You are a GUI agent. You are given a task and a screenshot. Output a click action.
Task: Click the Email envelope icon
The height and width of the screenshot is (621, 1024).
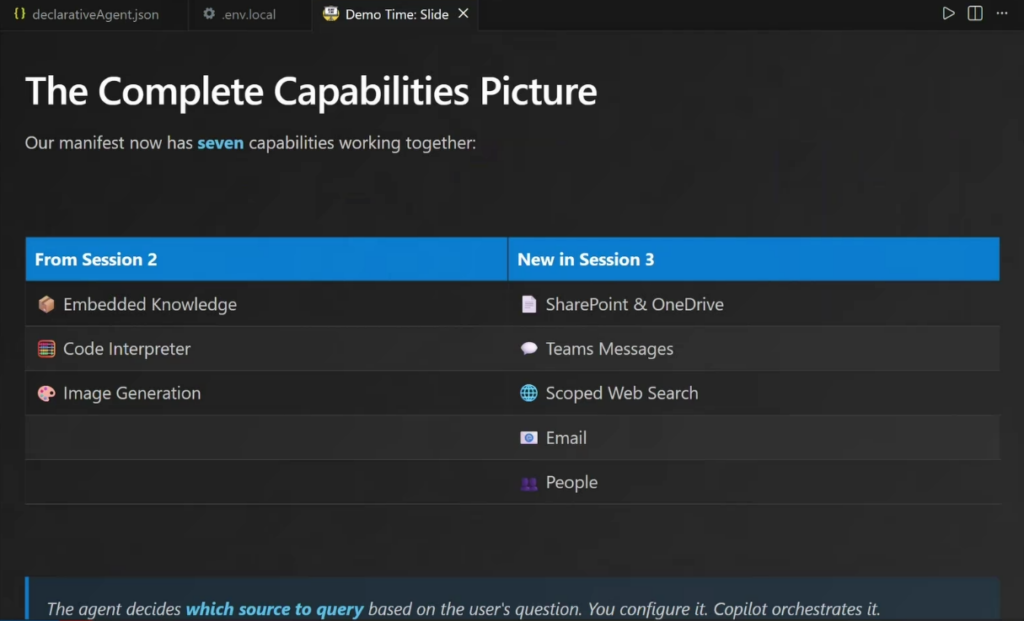coord(529,438)
